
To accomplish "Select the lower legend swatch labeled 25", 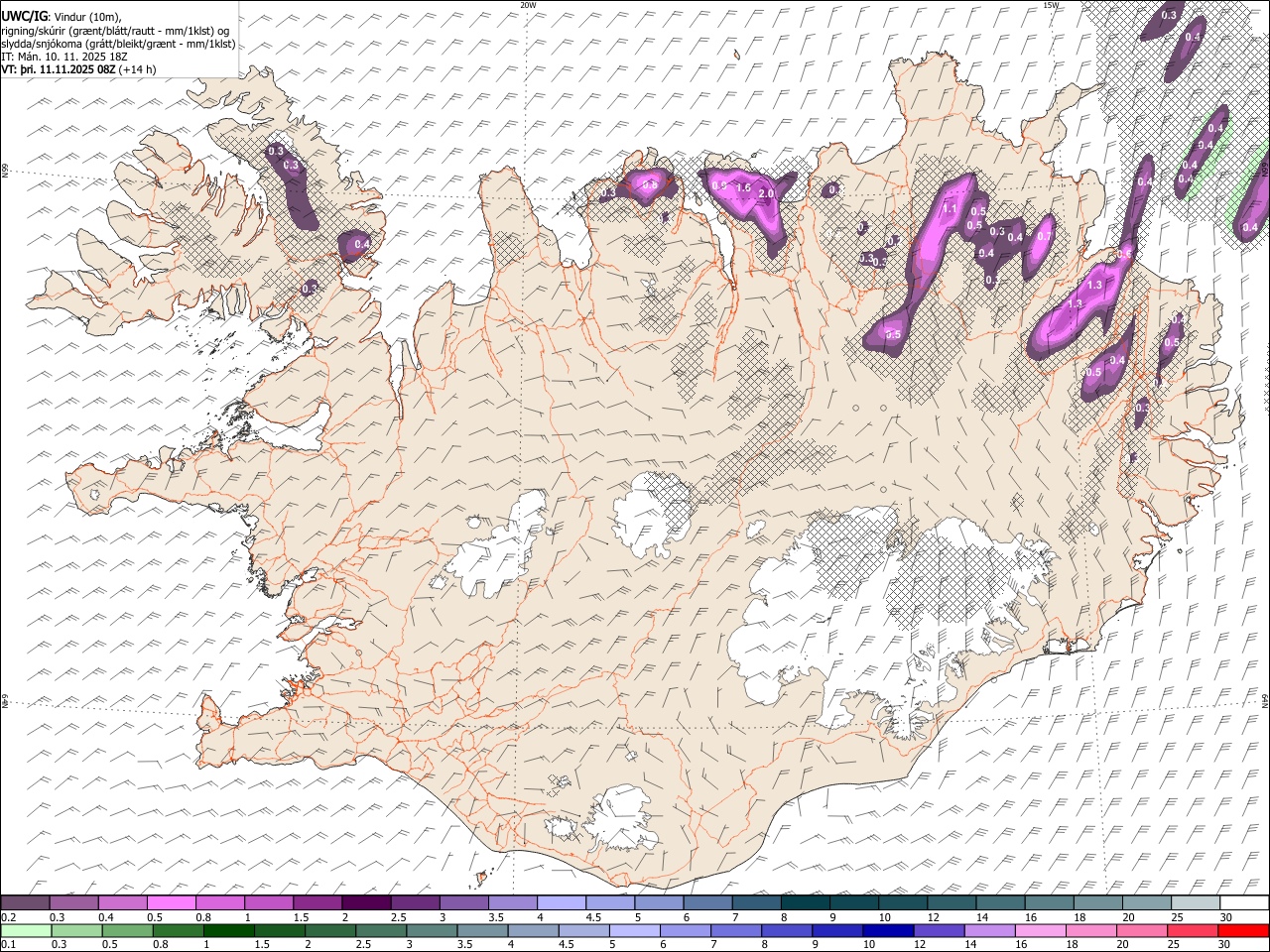I will (x=1192, y=930).
